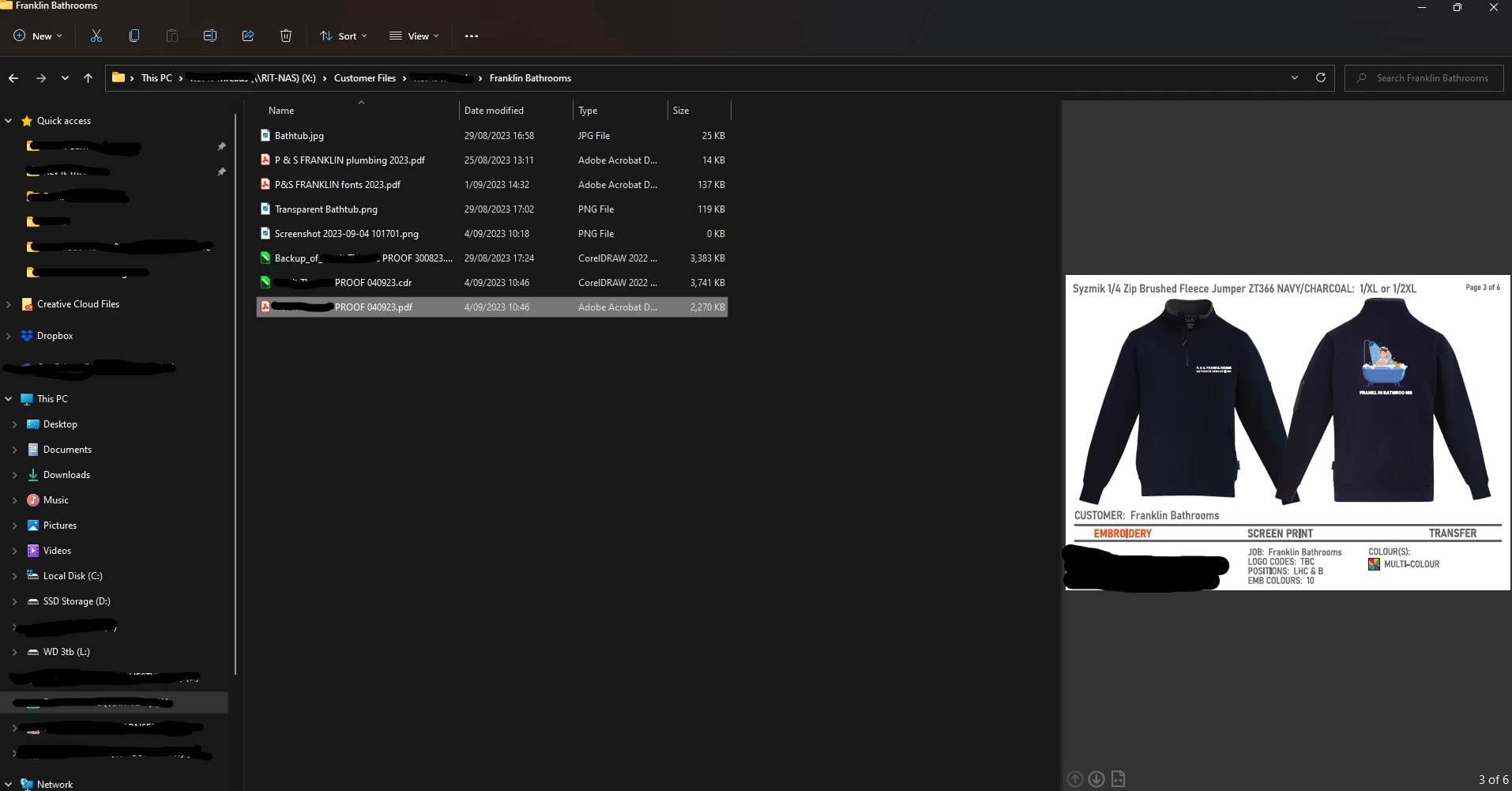Click the Music library icon

click(33, 500)
